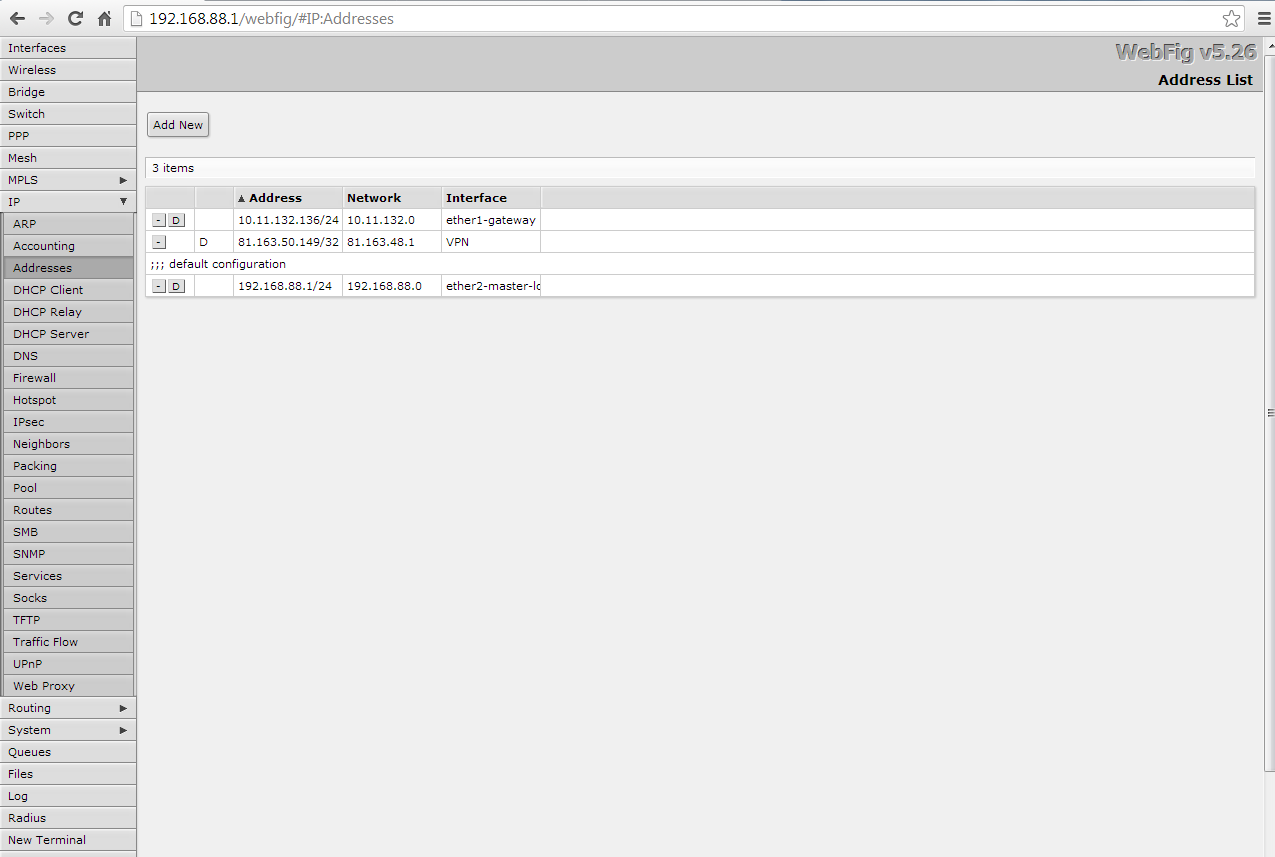The width and height of the screenshot is (1275, 857).
Task: Open the Interfaces menu
Action: (68, 48)
